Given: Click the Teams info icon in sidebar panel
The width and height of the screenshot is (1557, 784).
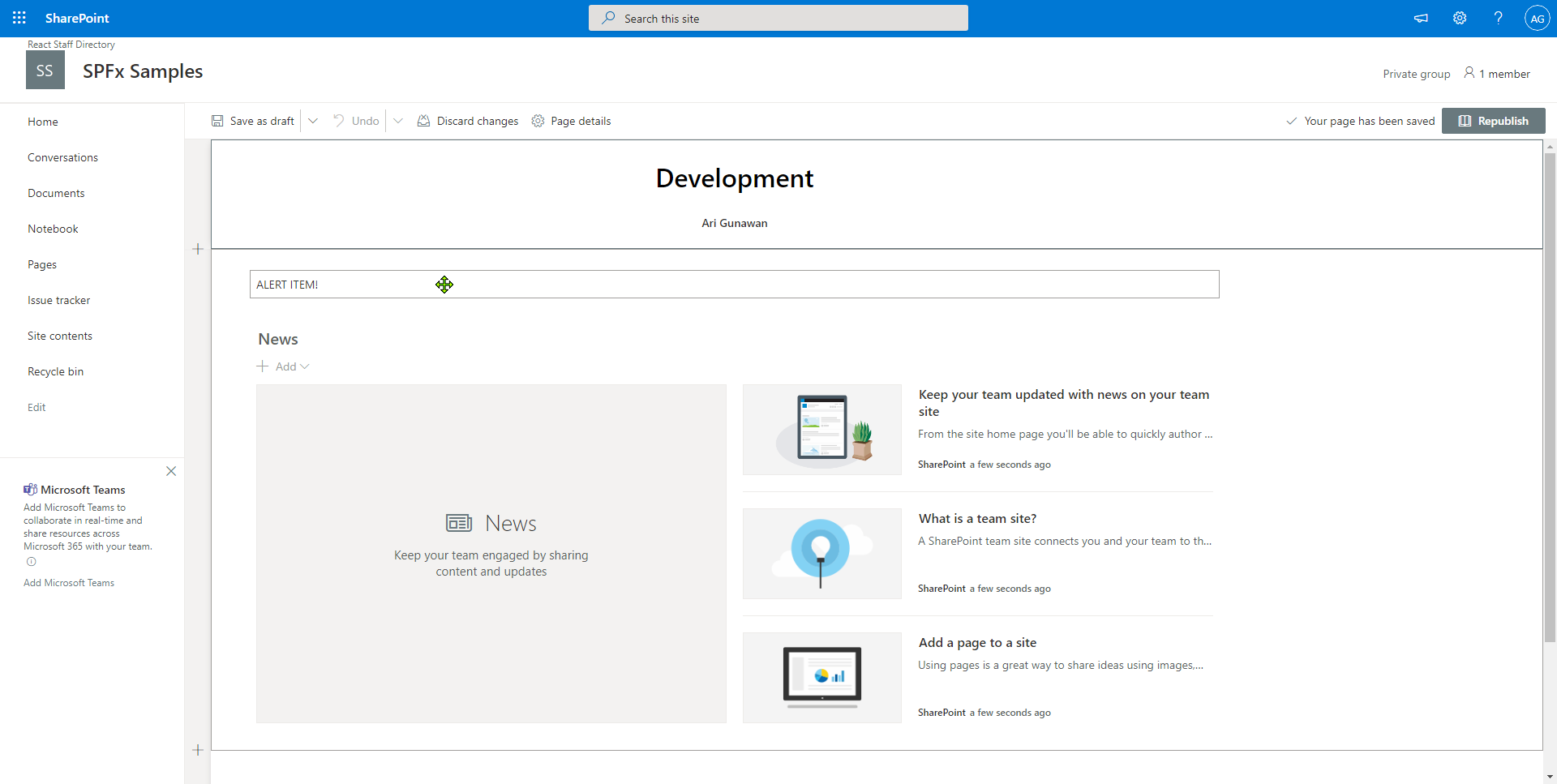Looking at the screenshot, I should tap(31, 561).
